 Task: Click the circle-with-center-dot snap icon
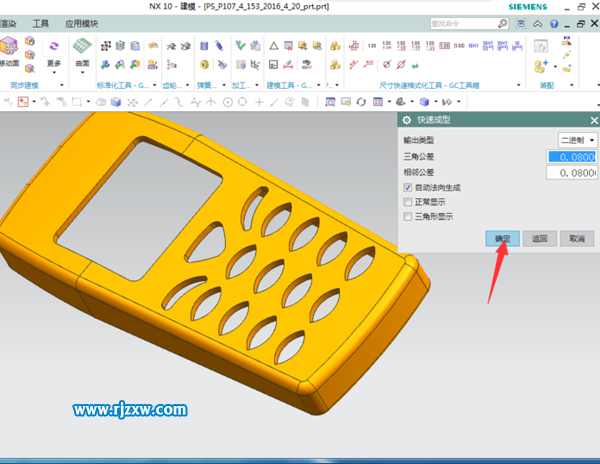228,102
